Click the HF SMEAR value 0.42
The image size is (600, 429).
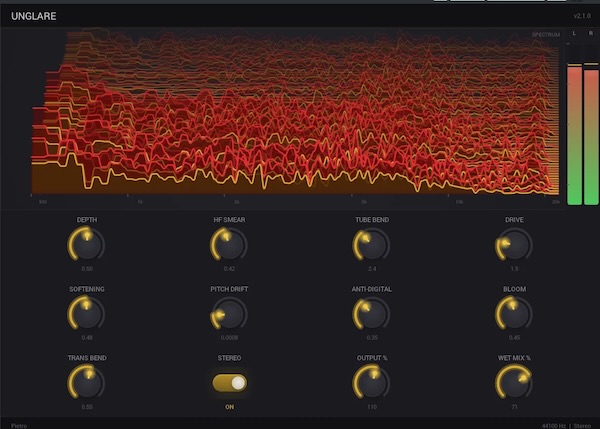229,269
